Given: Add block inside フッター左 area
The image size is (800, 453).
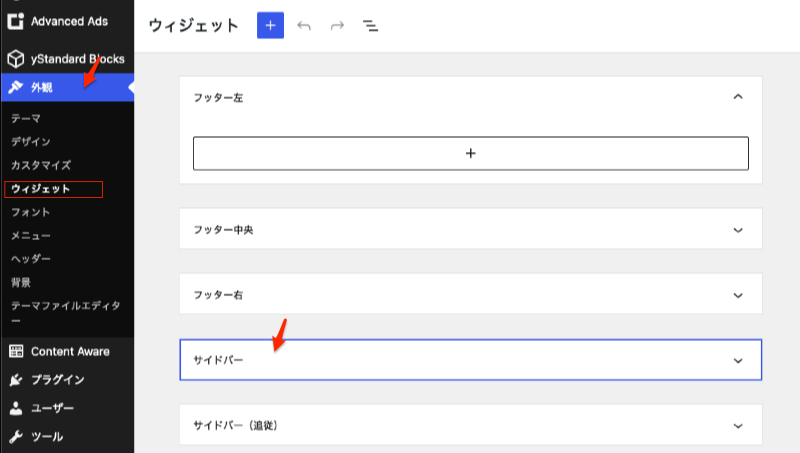Looking at the screenshot, I should 470,153.
